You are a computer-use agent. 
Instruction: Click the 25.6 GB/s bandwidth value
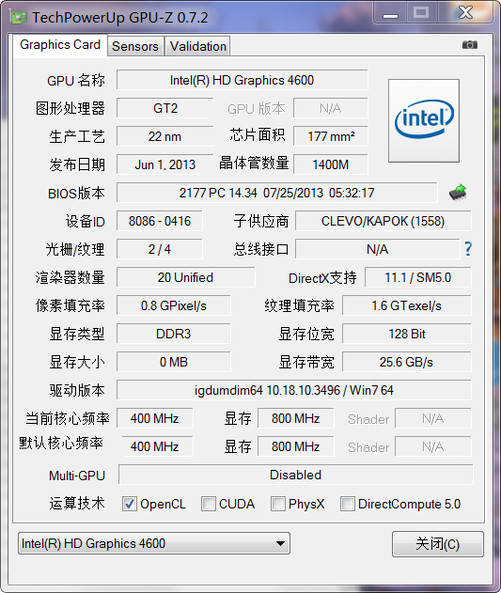click(x=406, y=362)
